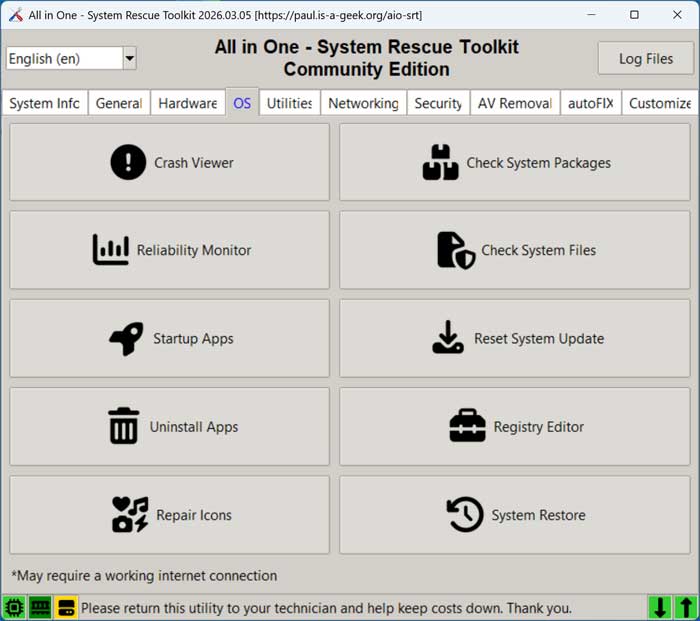Click the green CPU chip status icon

pyautogui.click(x=14, y=607)
